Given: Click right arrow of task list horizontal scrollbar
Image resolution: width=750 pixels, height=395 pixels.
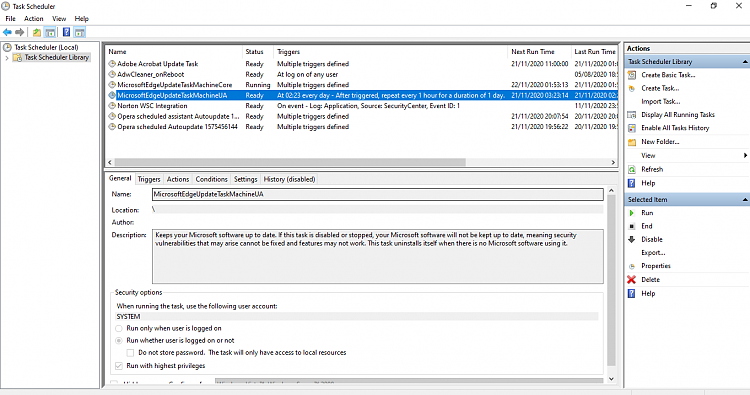Looking at the screenshot, I should pyautogui.click(x=613, y=163).
